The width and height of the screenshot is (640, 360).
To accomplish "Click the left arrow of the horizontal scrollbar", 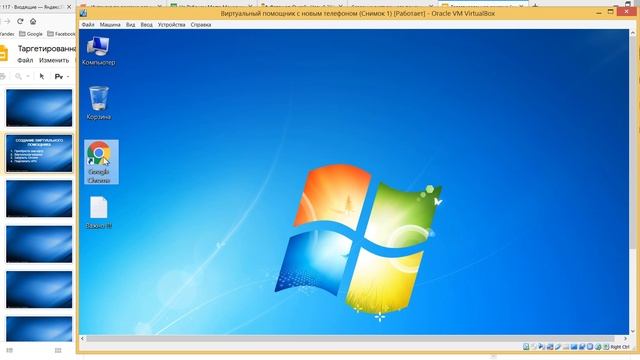I will click(x=82, y=338).
